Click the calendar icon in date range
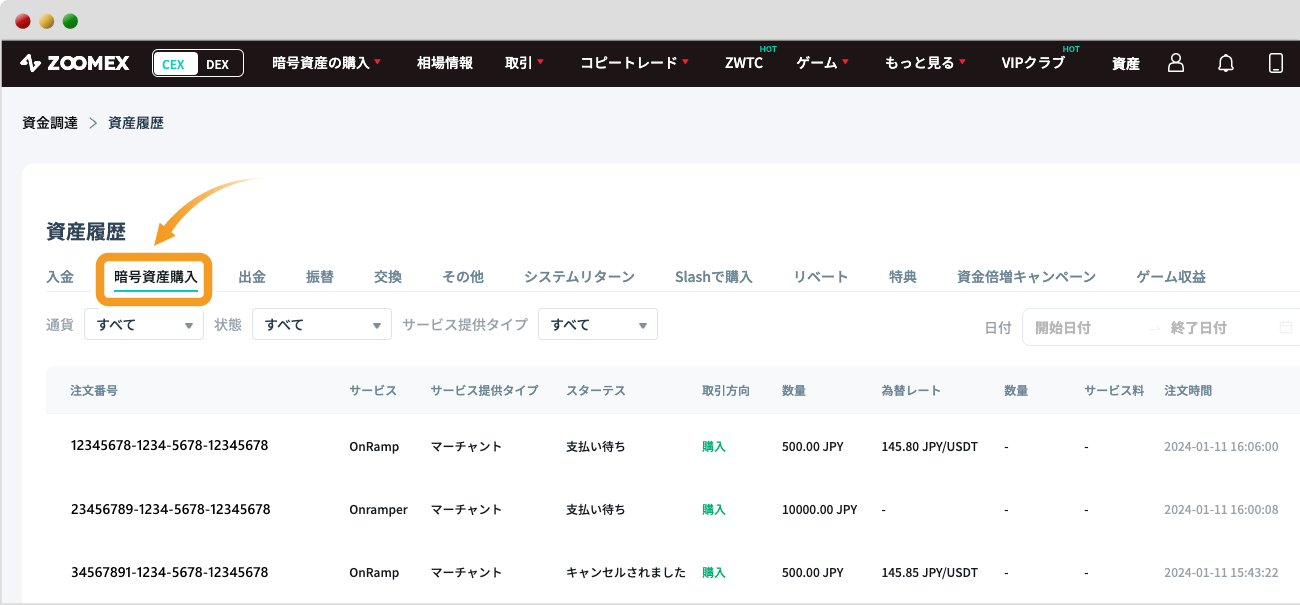 coord(1286,327)
